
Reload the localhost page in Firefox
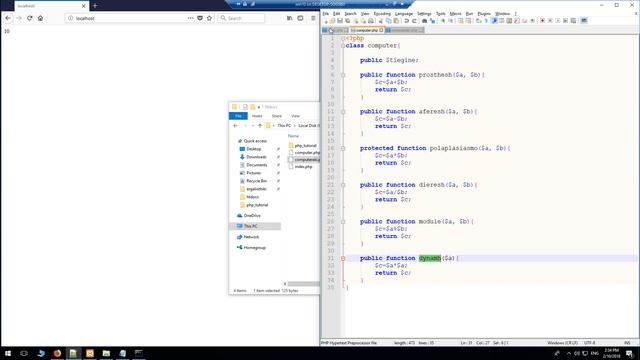point(29,18)
